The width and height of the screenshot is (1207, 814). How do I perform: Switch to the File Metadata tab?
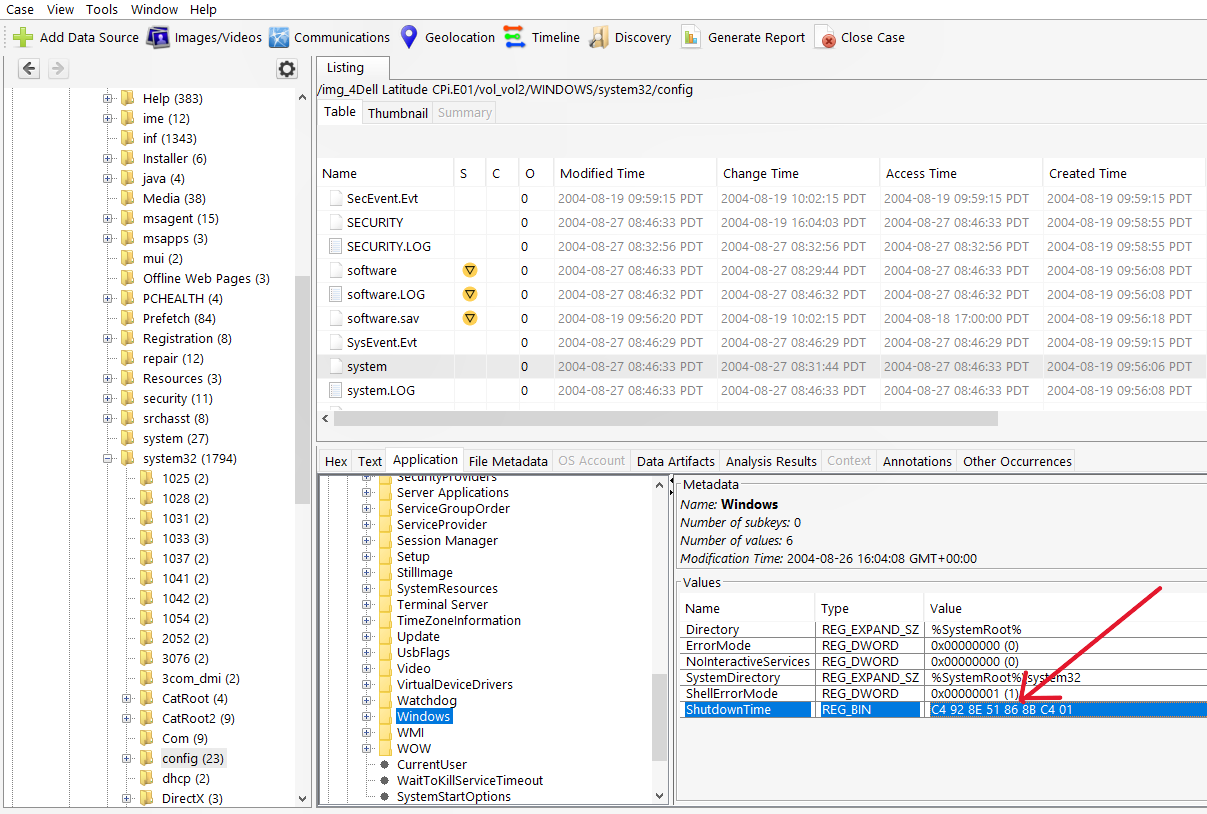coord(508,461)
